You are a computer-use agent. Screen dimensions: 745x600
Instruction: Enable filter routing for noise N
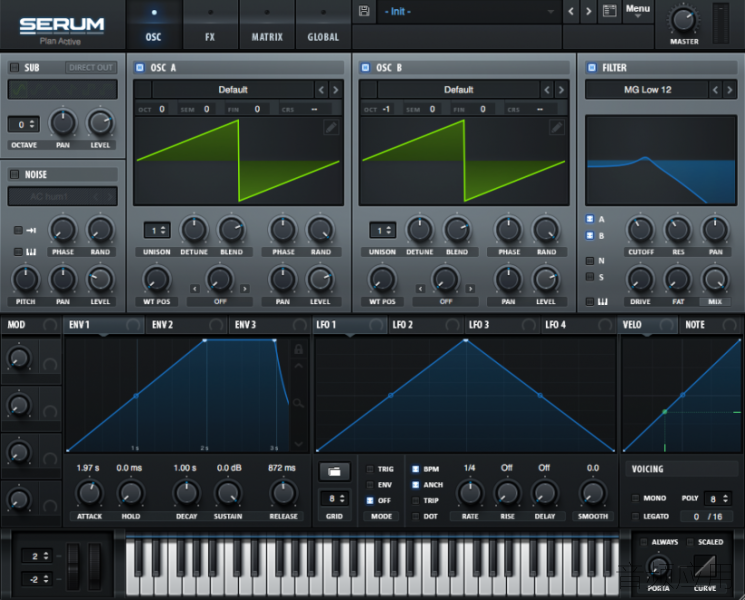pyautogui.click(x=590, y=261)
